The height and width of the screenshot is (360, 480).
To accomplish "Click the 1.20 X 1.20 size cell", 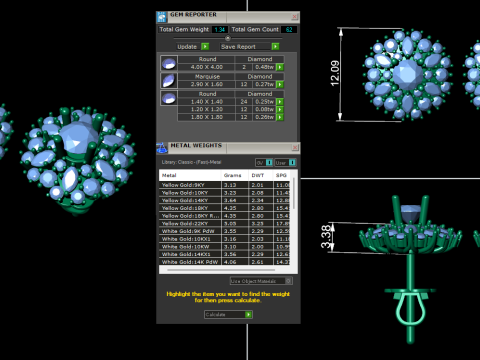I will click(x=207, y=109).
